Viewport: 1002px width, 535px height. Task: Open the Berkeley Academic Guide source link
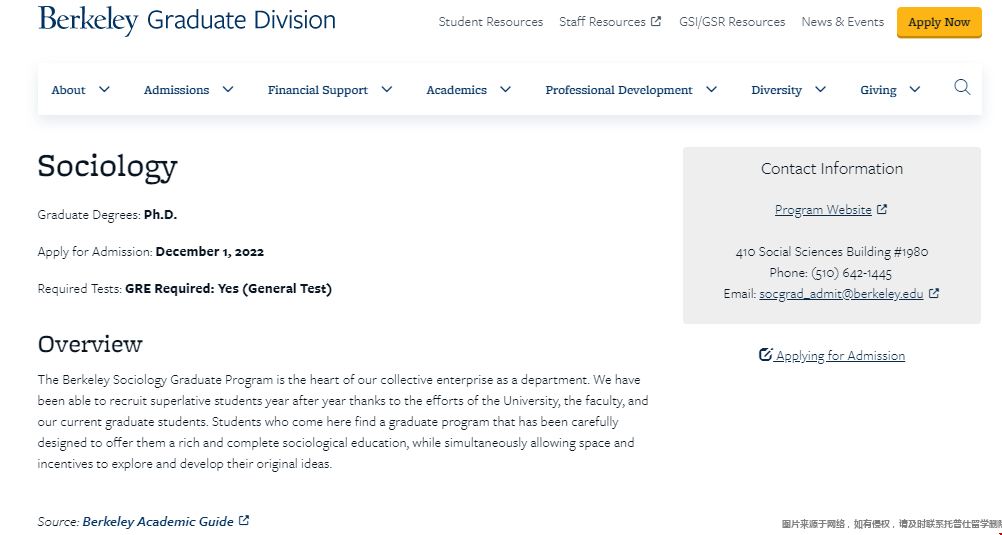158,522
